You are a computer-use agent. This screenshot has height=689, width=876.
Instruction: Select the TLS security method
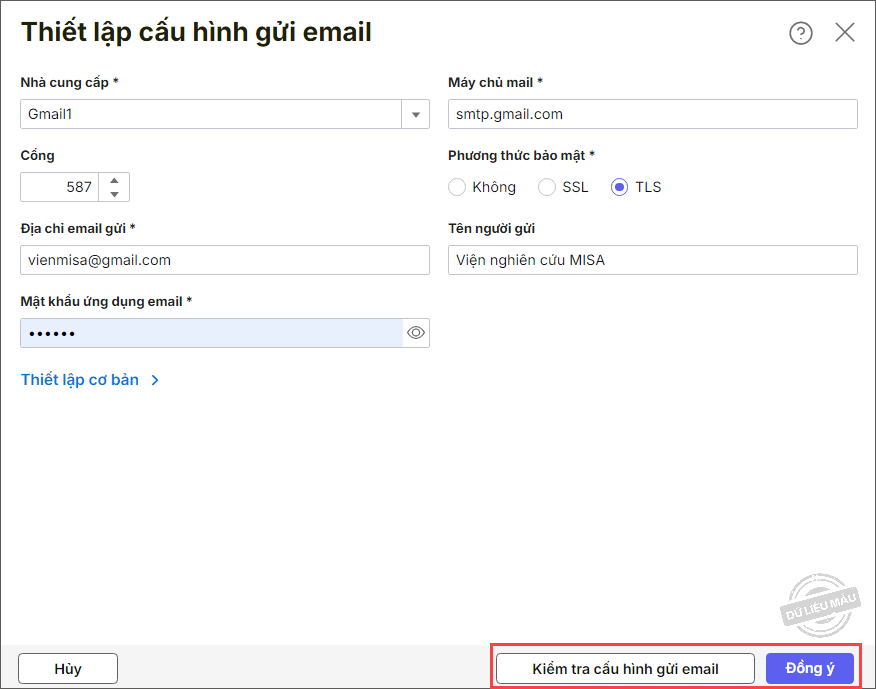(x=620, y=187)
